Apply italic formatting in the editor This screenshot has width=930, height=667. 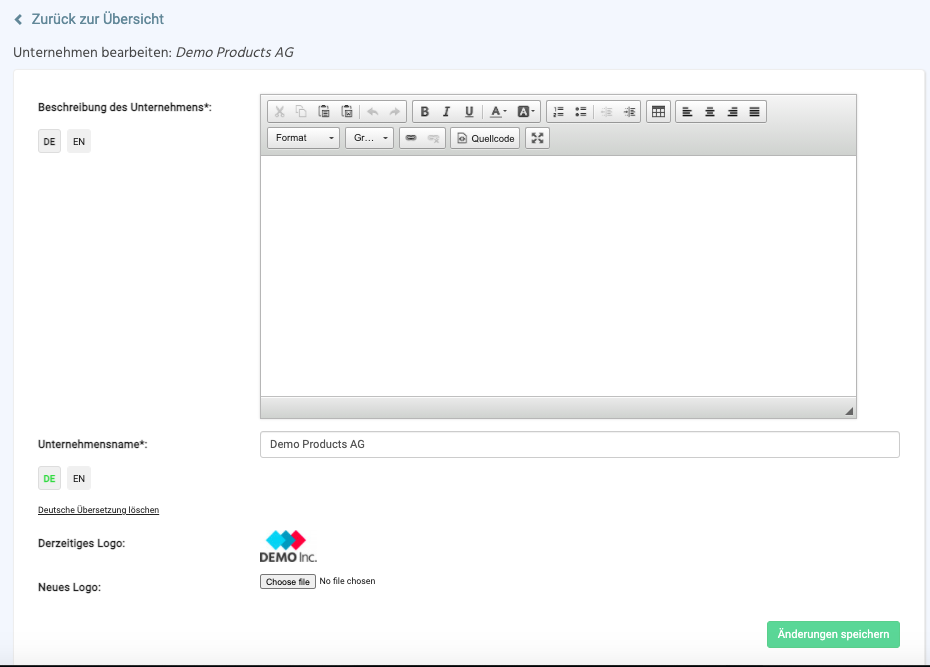tap(447, 112)
